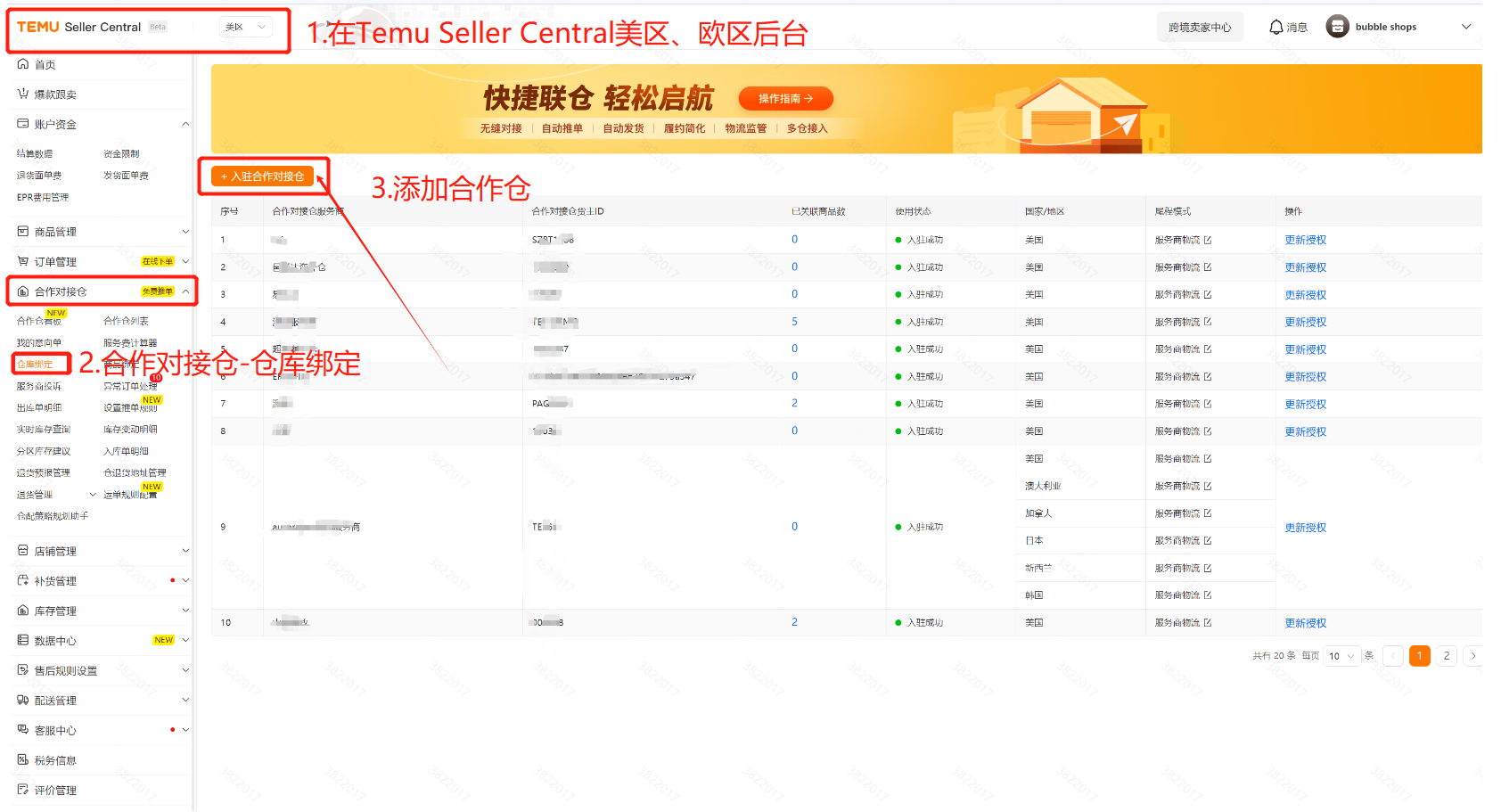Expand the bubble shops account menu arrow
The width and height of the screenshot is (1501, 812).
point(1466,27)
